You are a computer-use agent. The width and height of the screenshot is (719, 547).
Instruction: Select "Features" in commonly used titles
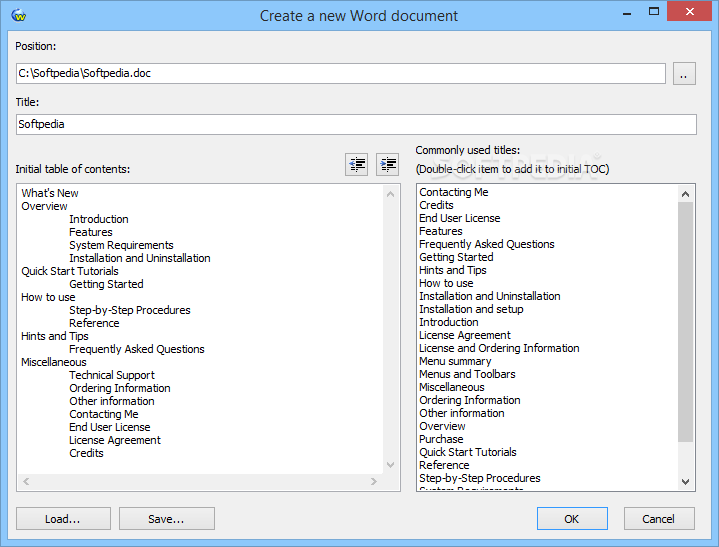441,231
